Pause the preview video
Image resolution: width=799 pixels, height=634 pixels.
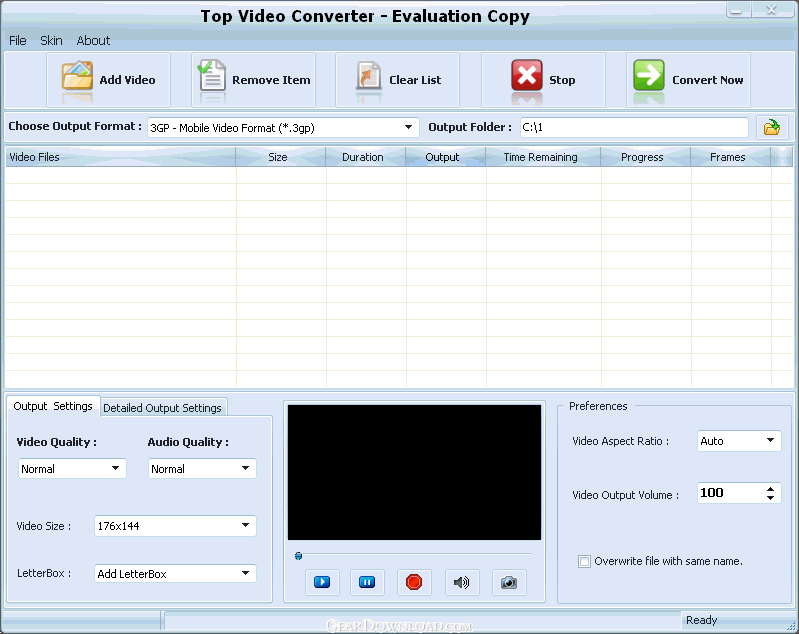[x=367, y=582]
